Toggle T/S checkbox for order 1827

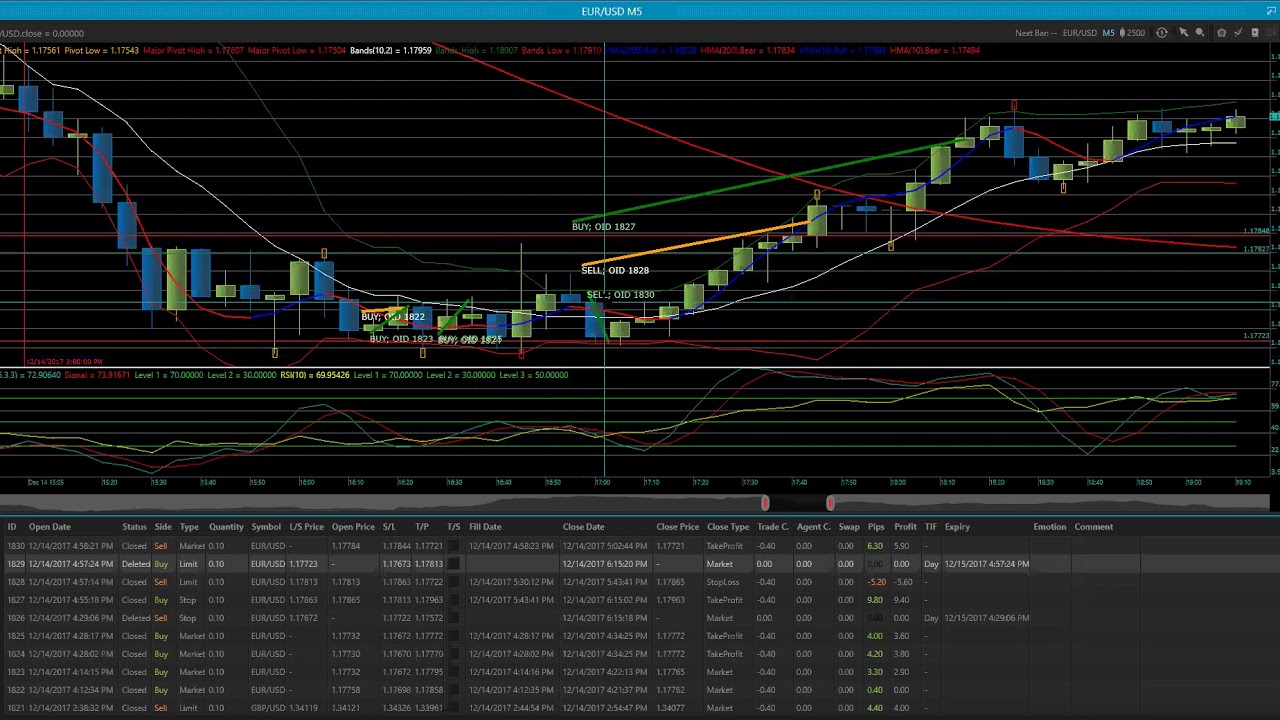tap(454, 600)
